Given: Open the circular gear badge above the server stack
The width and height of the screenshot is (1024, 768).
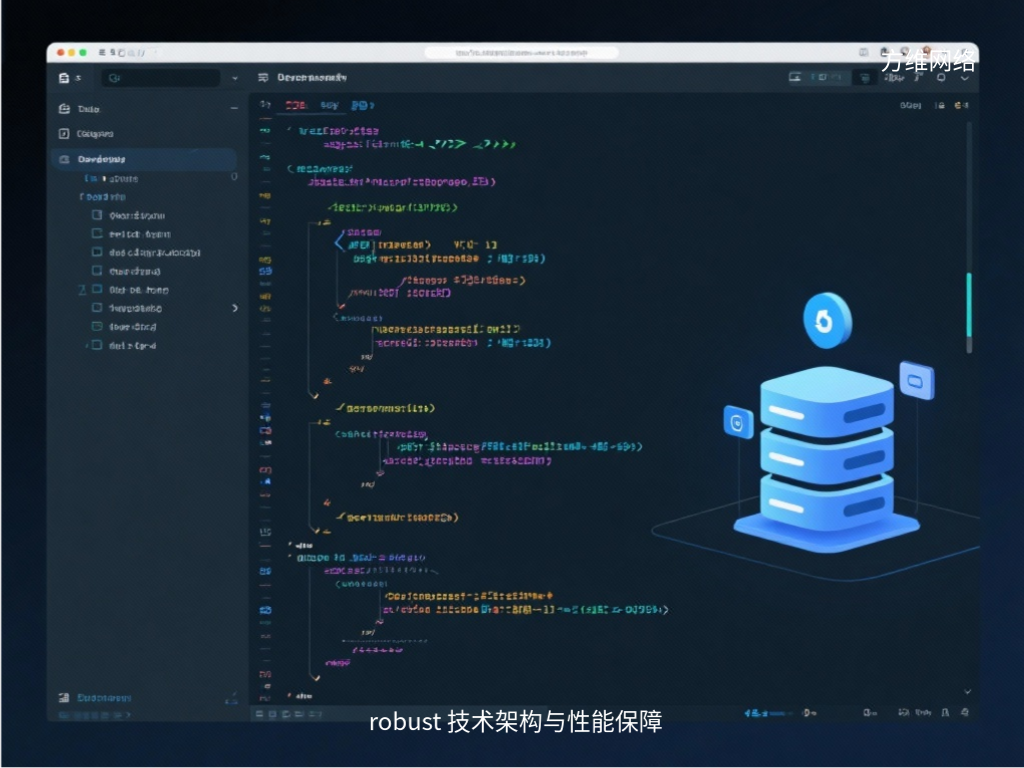Looking at the screenshot, I should coord(827,320).
